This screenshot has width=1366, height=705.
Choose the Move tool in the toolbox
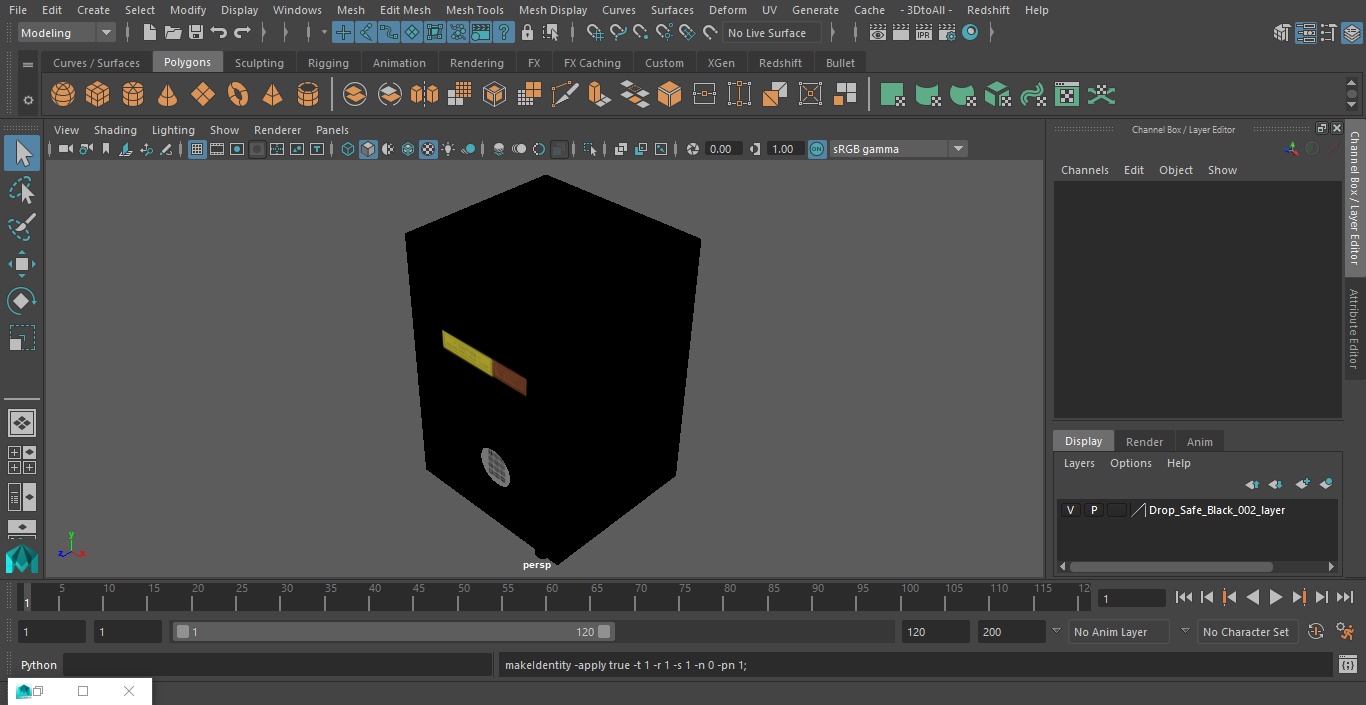click(x=22, y=264)
